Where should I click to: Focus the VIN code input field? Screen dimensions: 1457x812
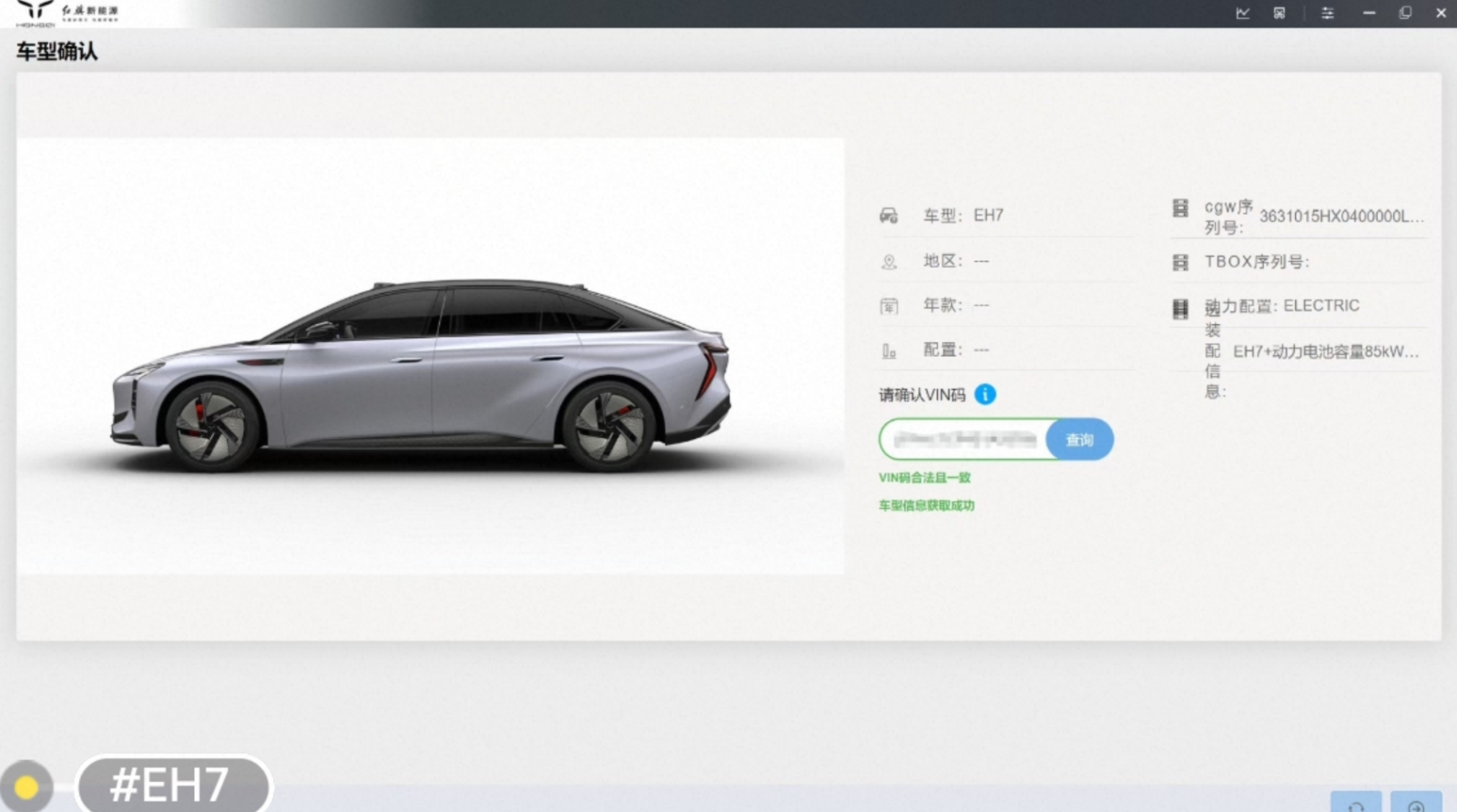(x=963, y=440)
